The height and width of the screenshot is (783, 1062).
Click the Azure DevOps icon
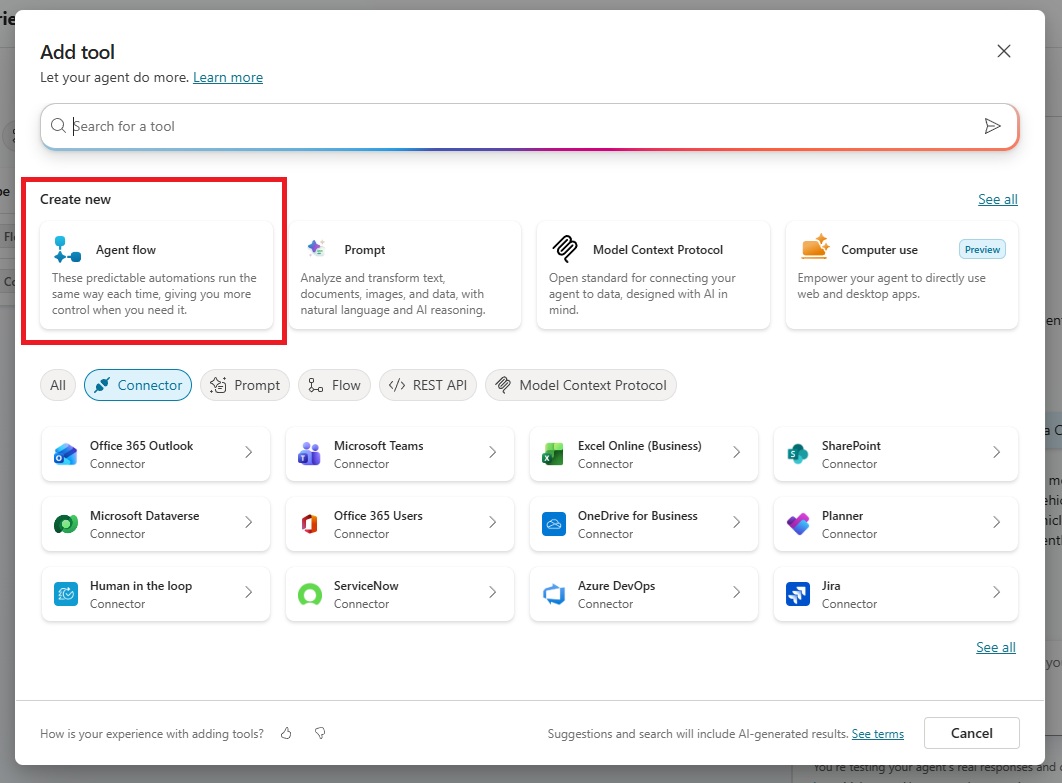click(553, 594)
